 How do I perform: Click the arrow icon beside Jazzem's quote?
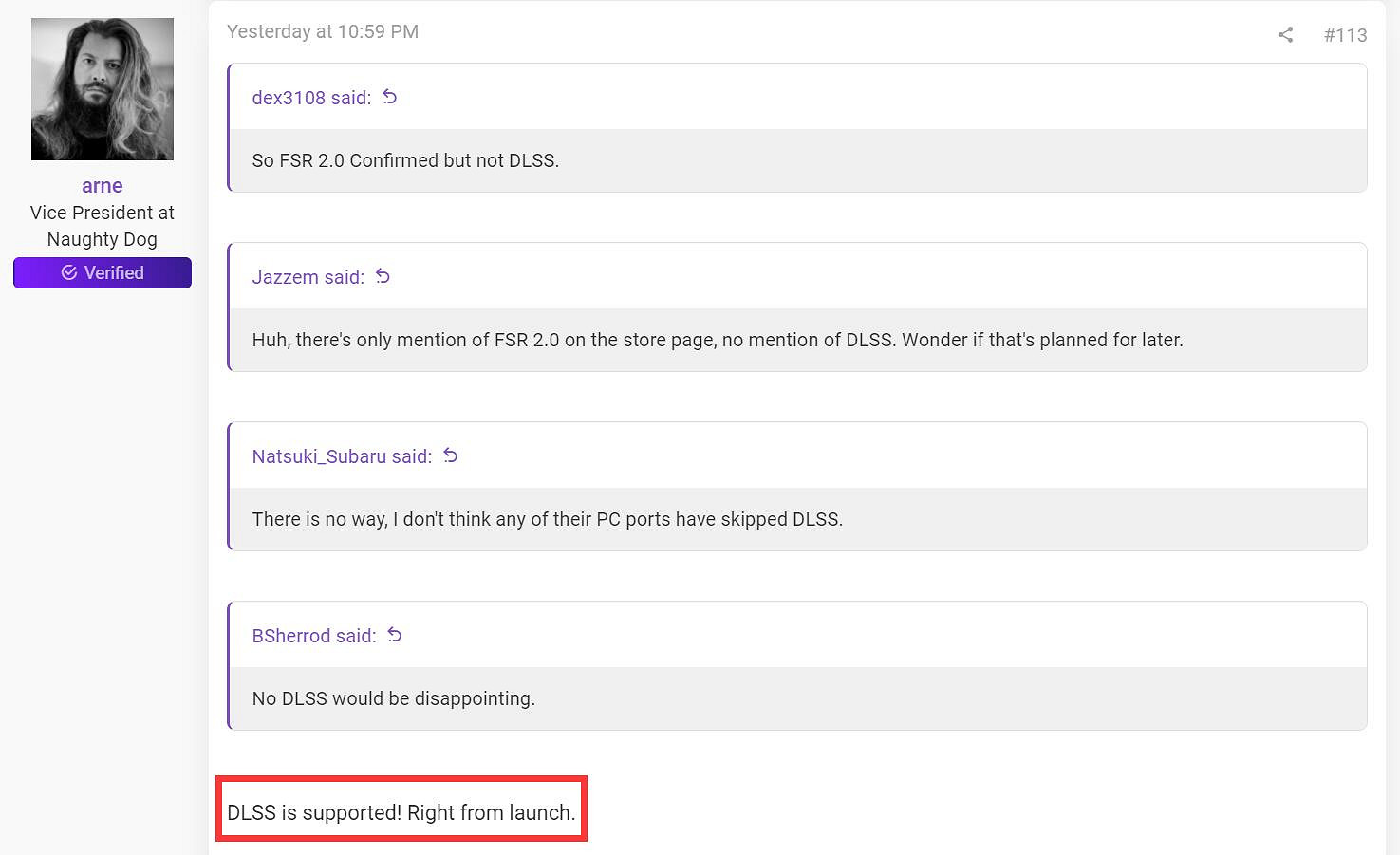pos(383,276)
